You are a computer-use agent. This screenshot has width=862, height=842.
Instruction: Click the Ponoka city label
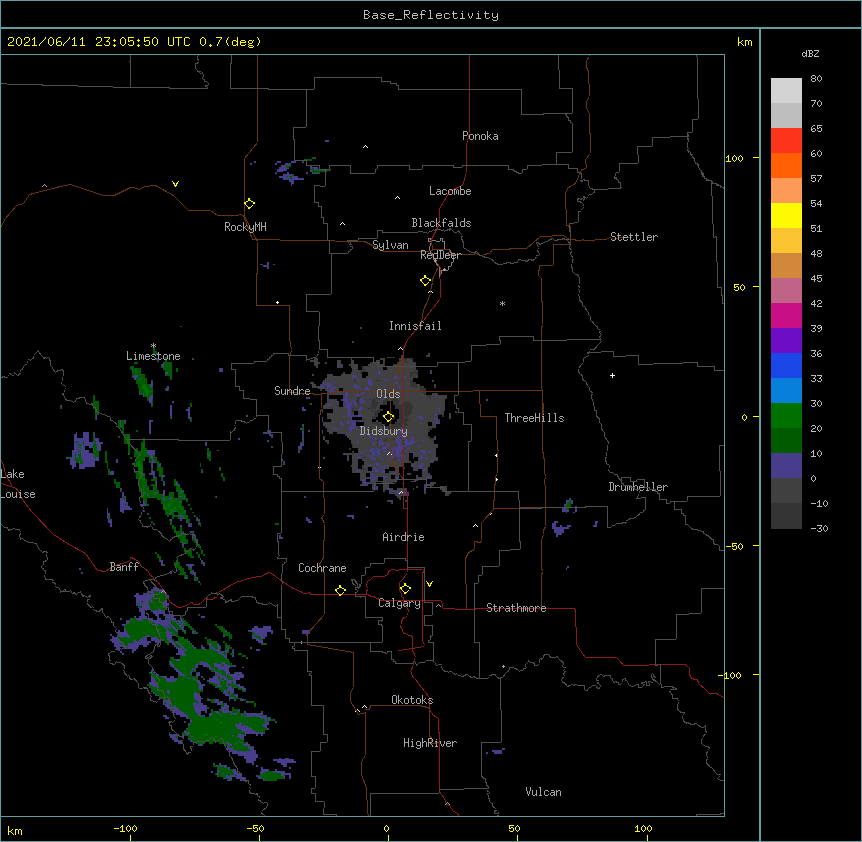coord(480,136)
